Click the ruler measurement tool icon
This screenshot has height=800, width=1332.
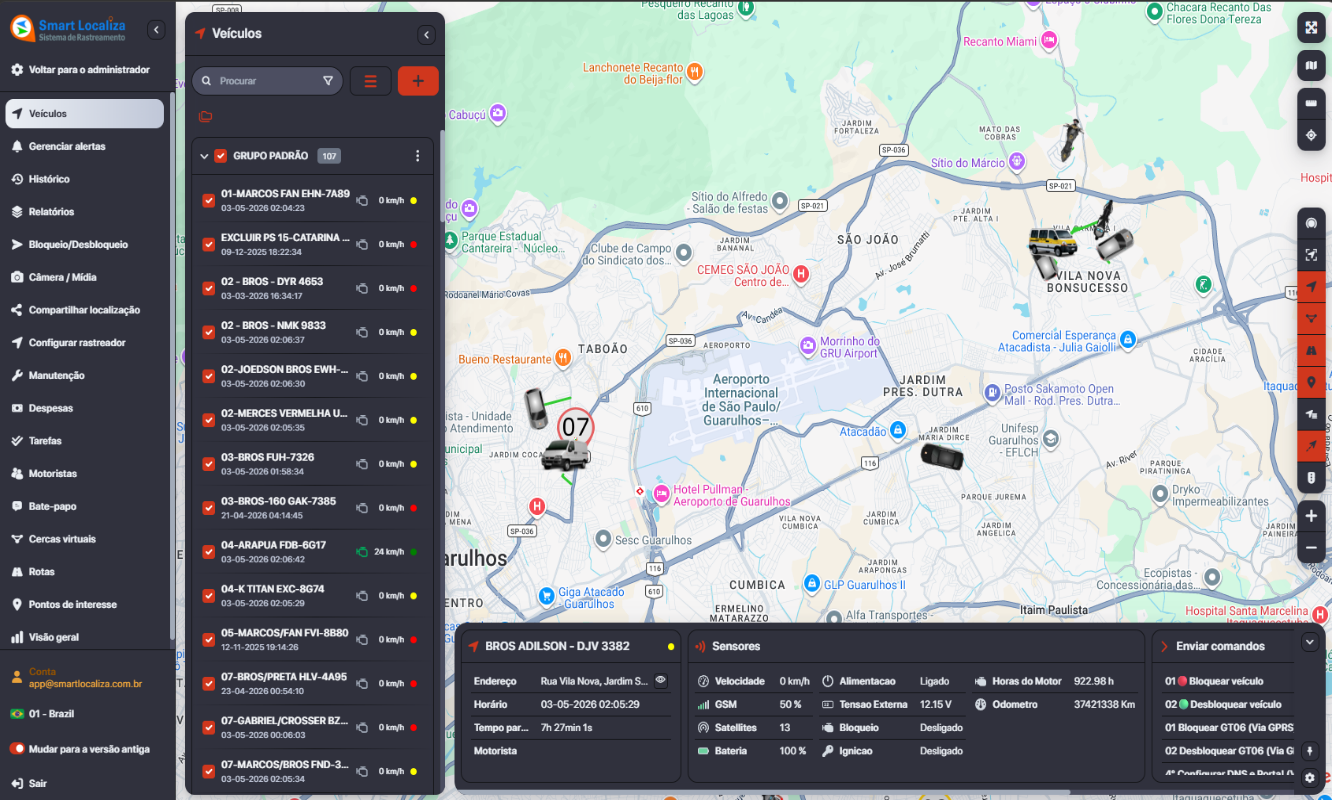click(1311, 103)
